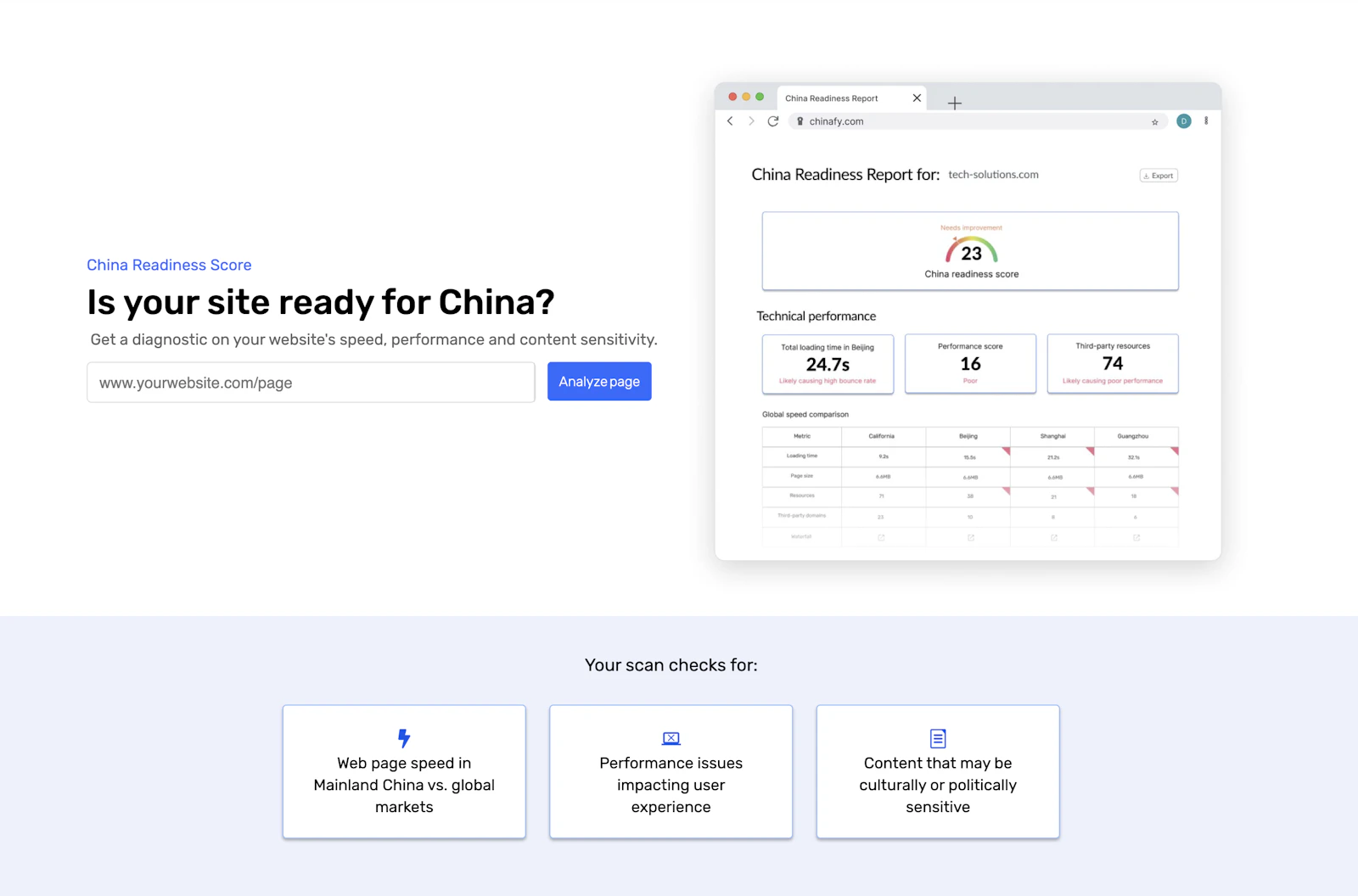This screenshot has width=1358, height=896.
Task: Click the lock icon beside chinafy.com
Action: 800,121
